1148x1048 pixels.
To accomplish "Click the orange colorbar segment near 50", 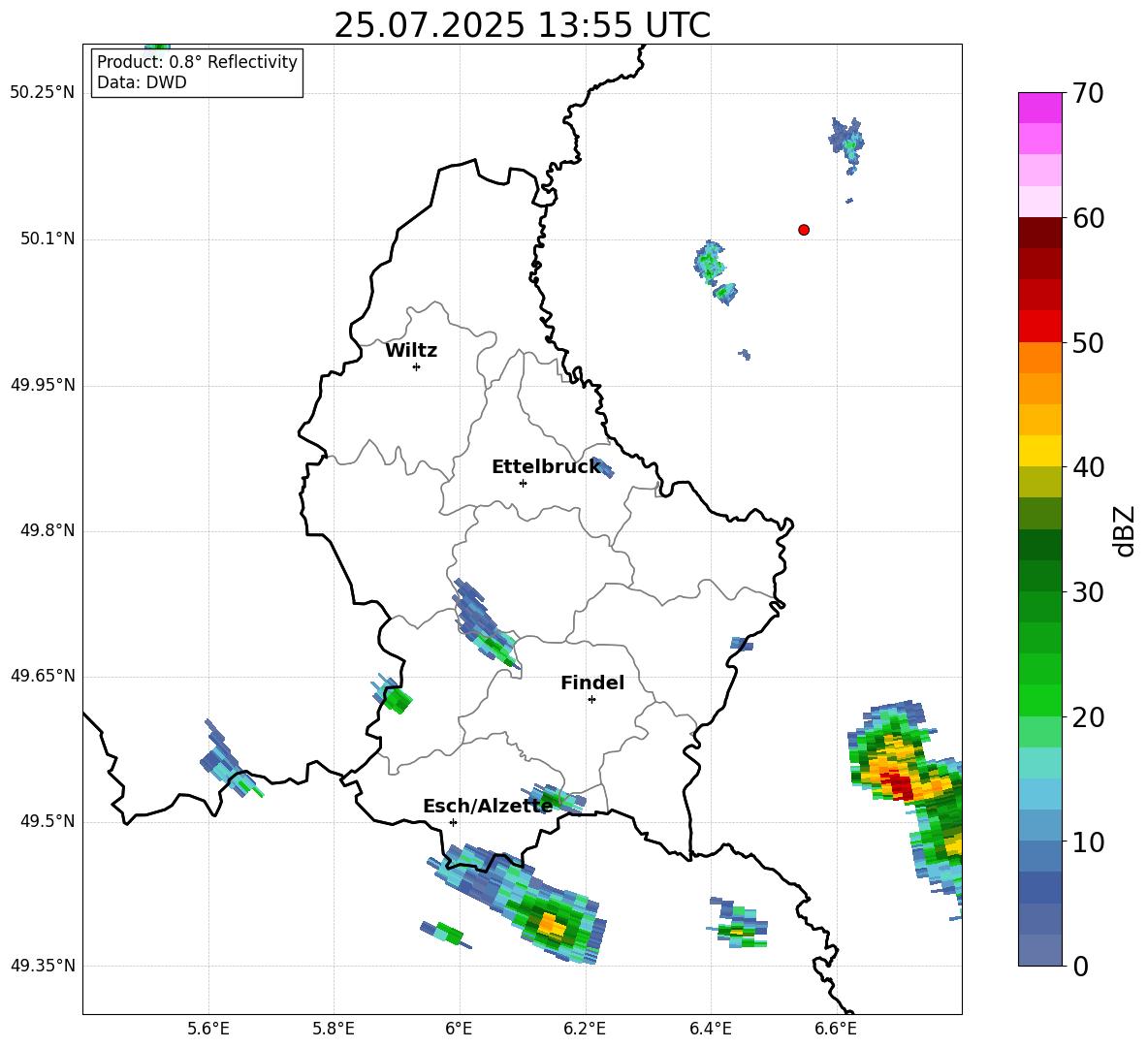I will pos(1039,357).
